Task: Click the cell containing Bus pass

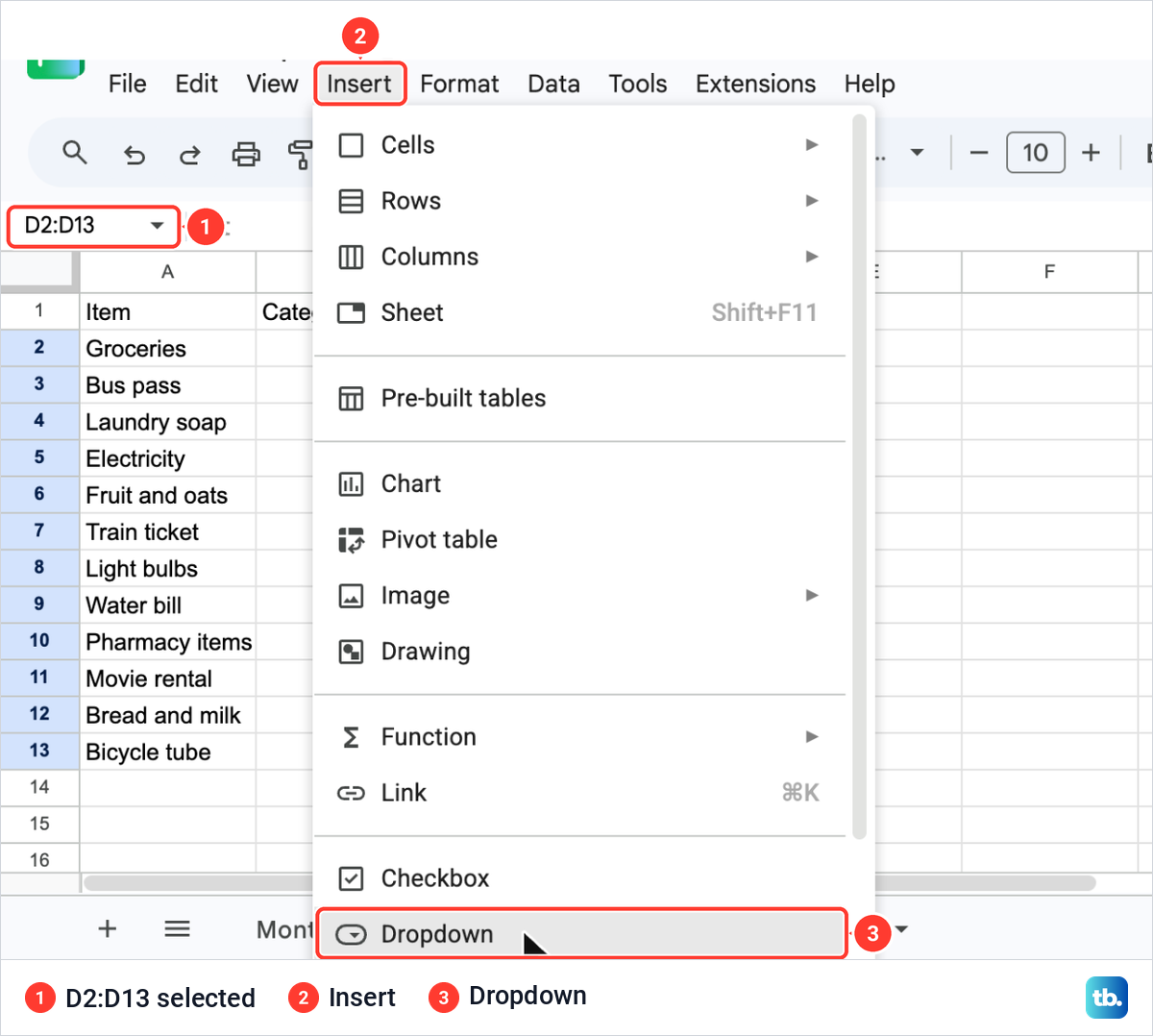Action: tap(167, 384)
